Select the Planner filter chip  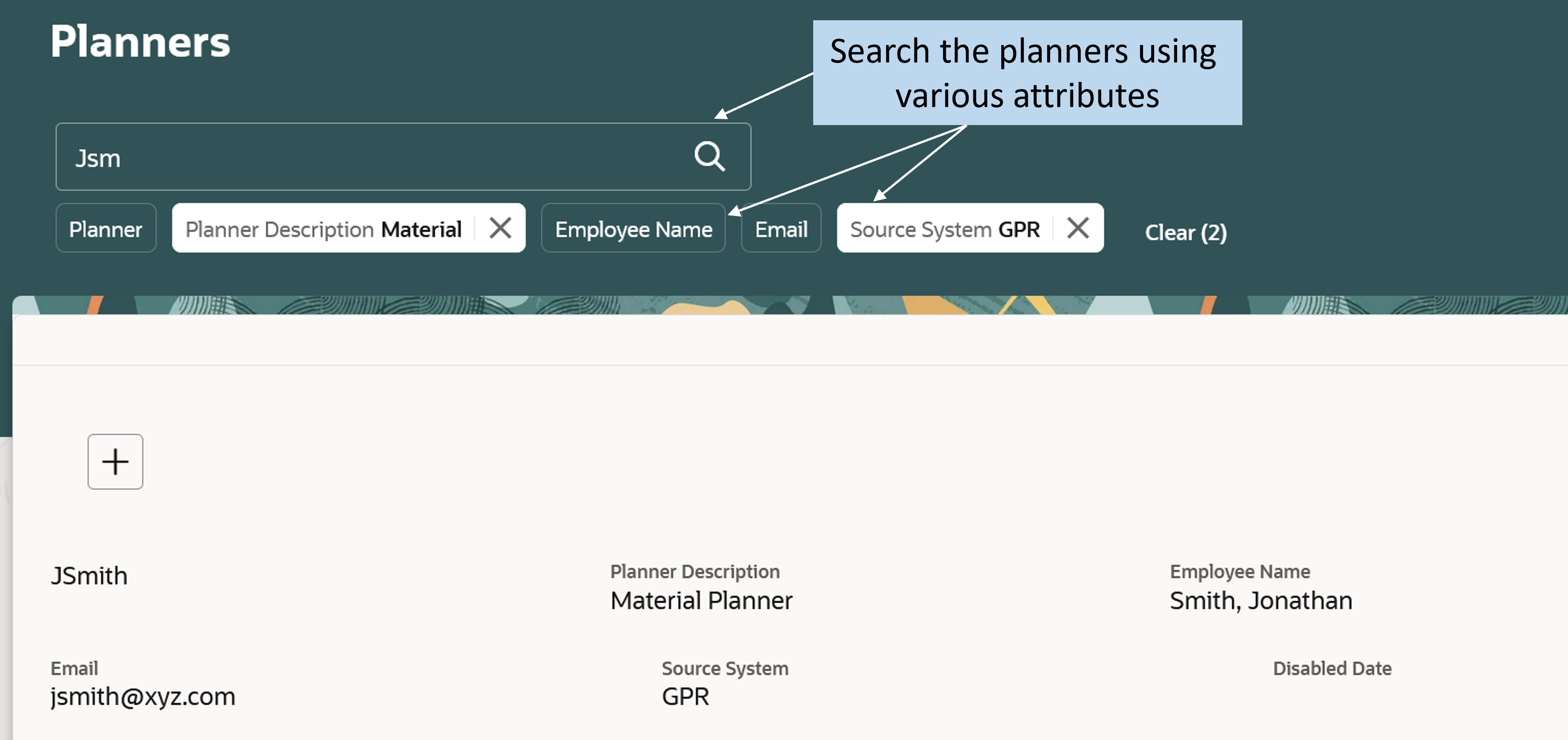(106, 228)
